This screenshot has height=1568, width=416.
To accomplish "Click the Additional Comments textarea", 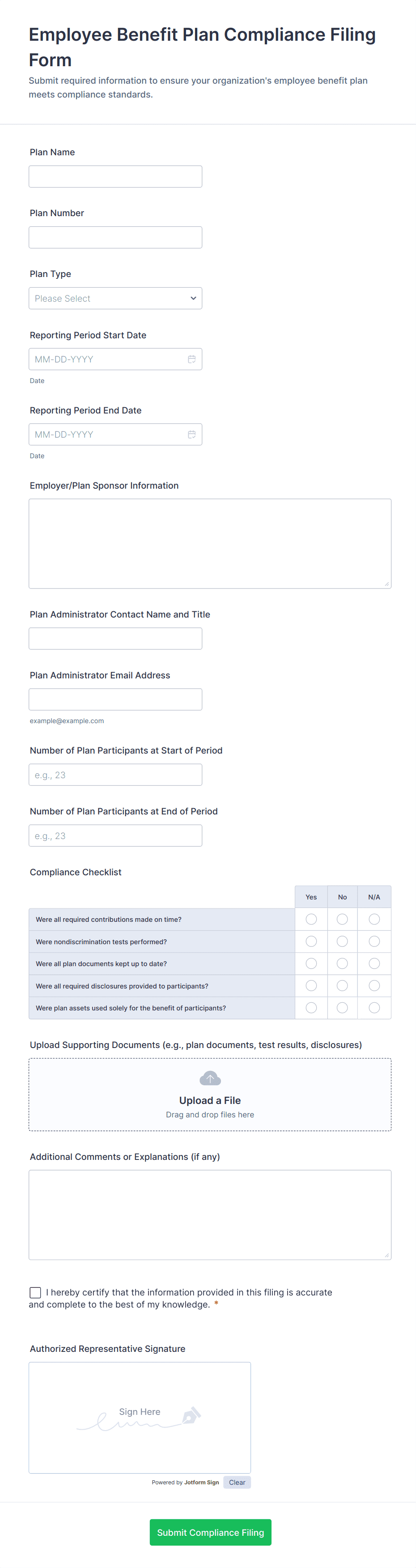I will [210, 1214].
